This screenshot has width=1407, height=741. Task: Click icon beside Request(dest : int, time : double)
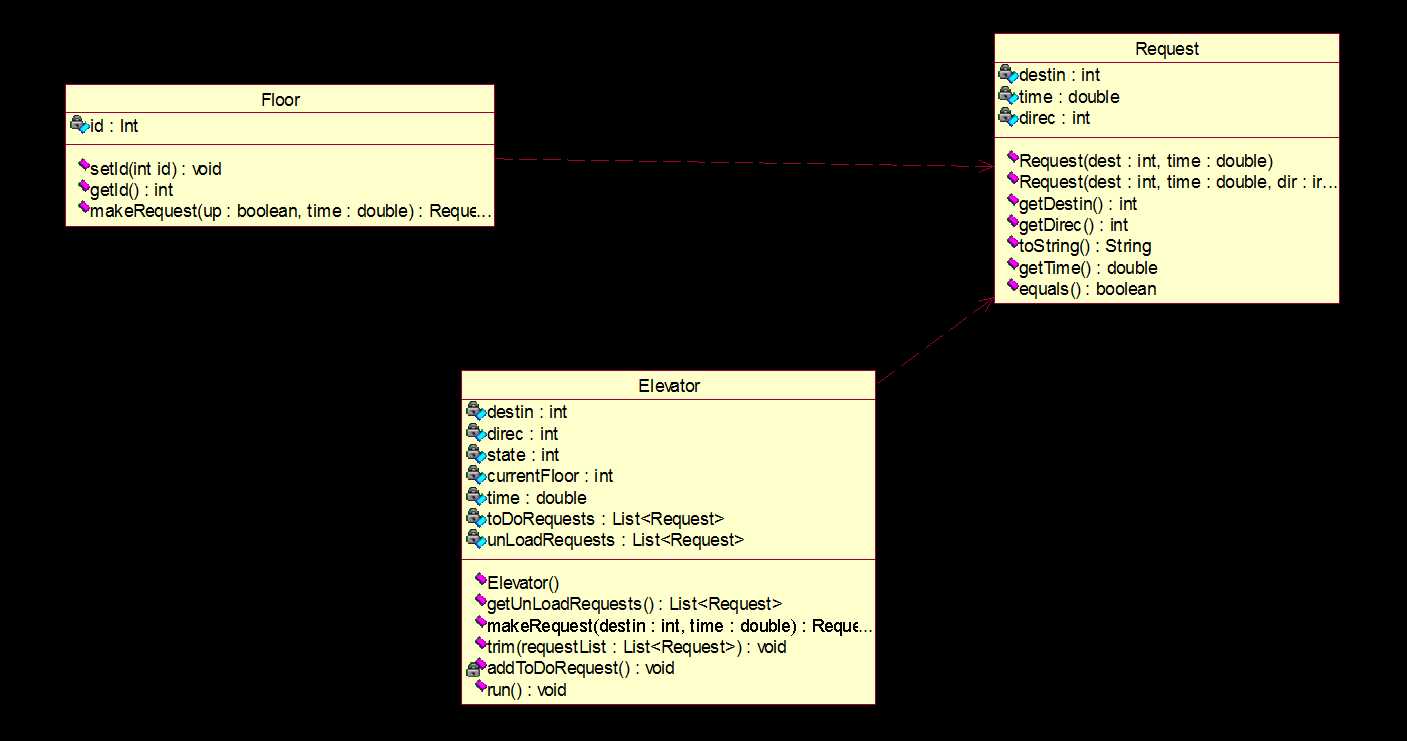[1011, 157]
